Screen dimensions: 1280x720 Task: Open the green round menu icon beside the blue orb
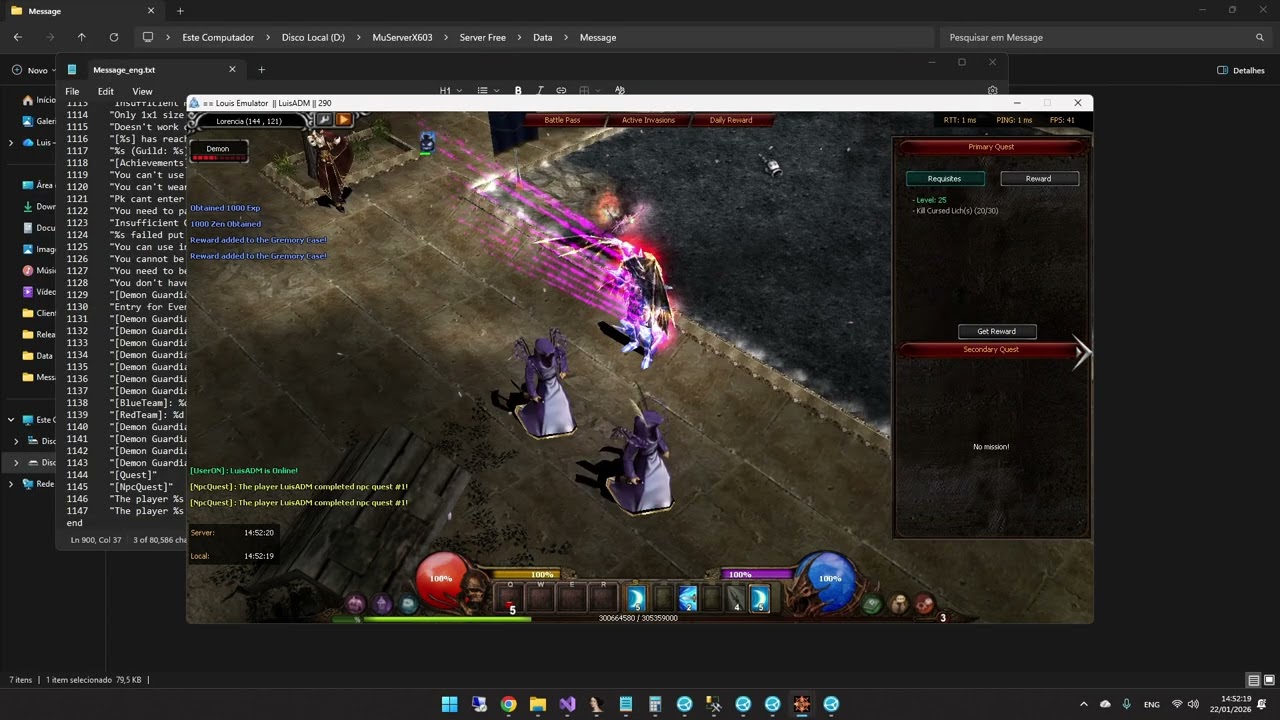(872, 603)
